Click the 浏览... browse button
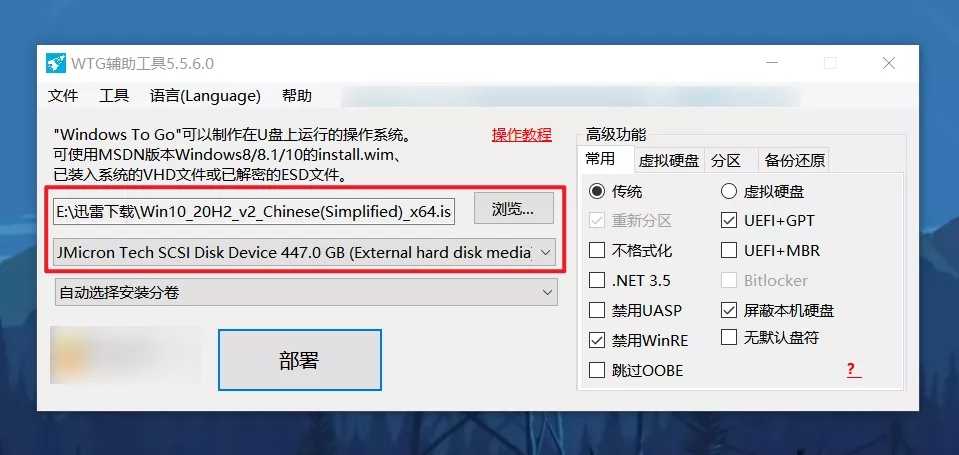959x455 pixels. (x=514, y=209)
